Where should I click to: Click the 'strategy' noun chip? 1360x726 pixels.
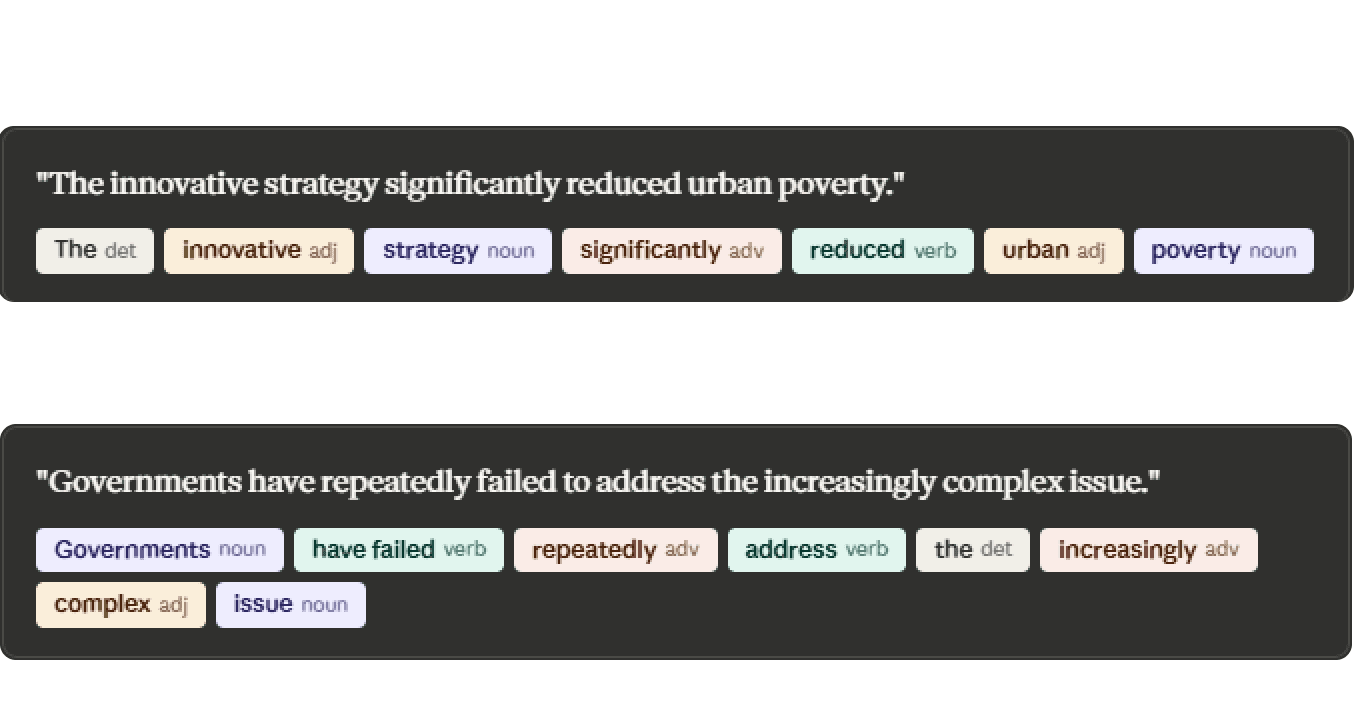pos(457,250)
